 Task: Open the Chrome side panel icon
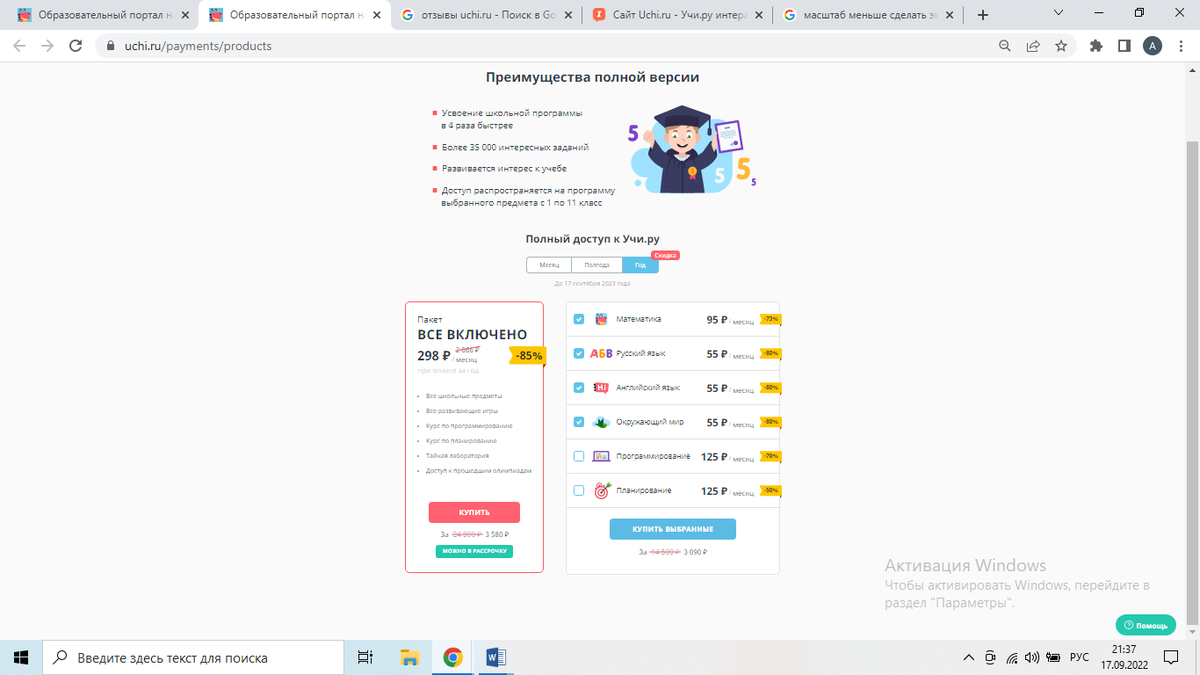1124,46
